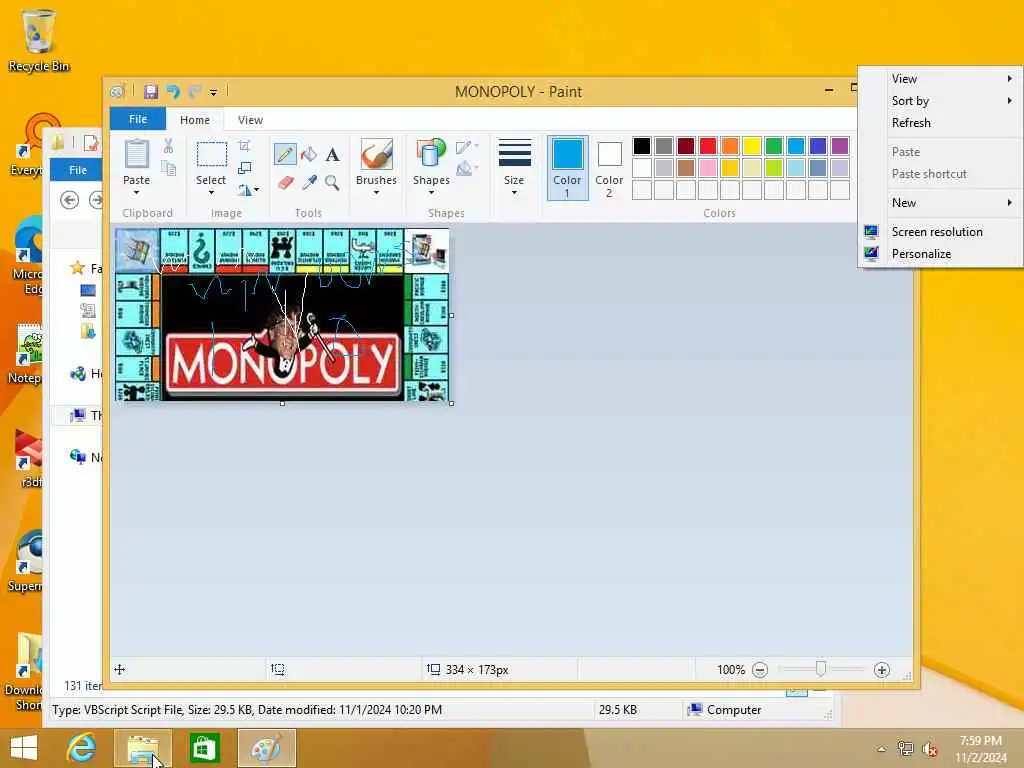Click the Copy icon in Clipboard group
Viewport: 1024px width, 768px height.
[168, 168]
